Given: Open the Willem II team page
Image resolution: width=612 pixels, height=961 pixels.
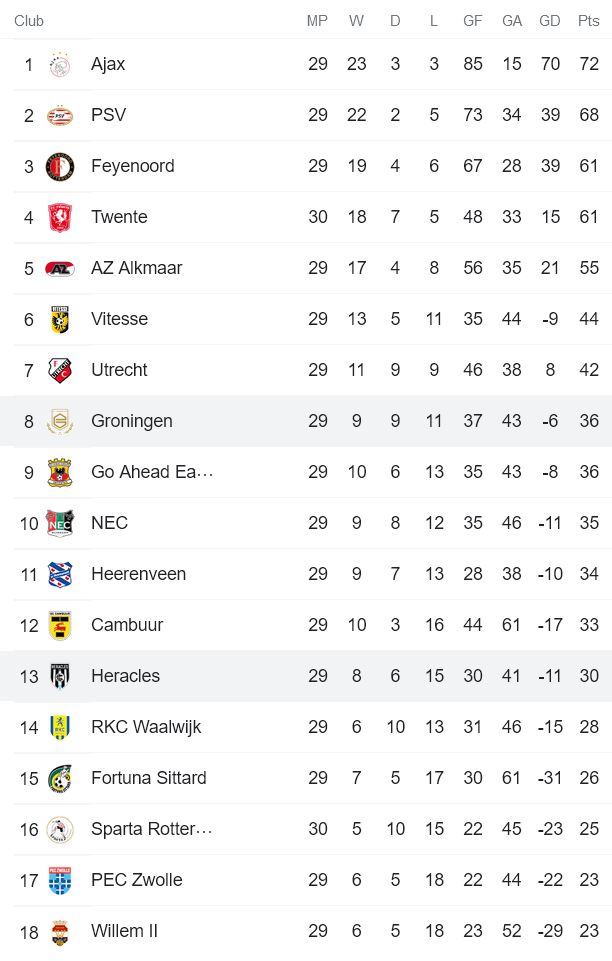Looking at the screenshot, I should [x=124, y=931].
